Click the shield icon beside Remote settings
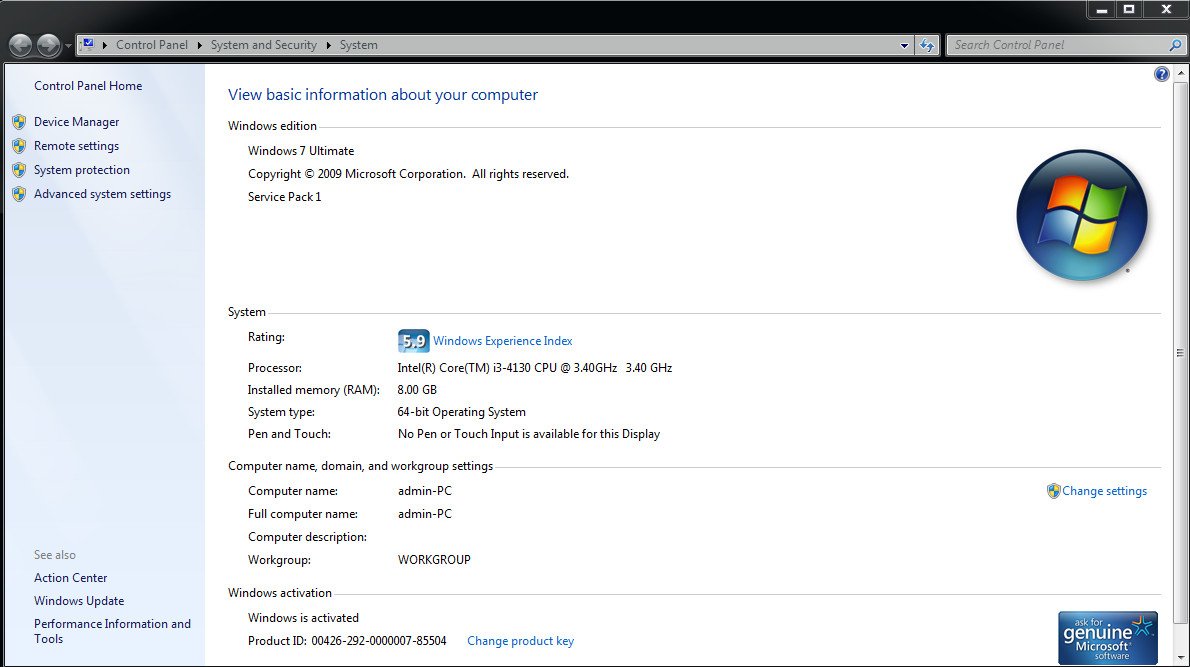 pos(19,146)
